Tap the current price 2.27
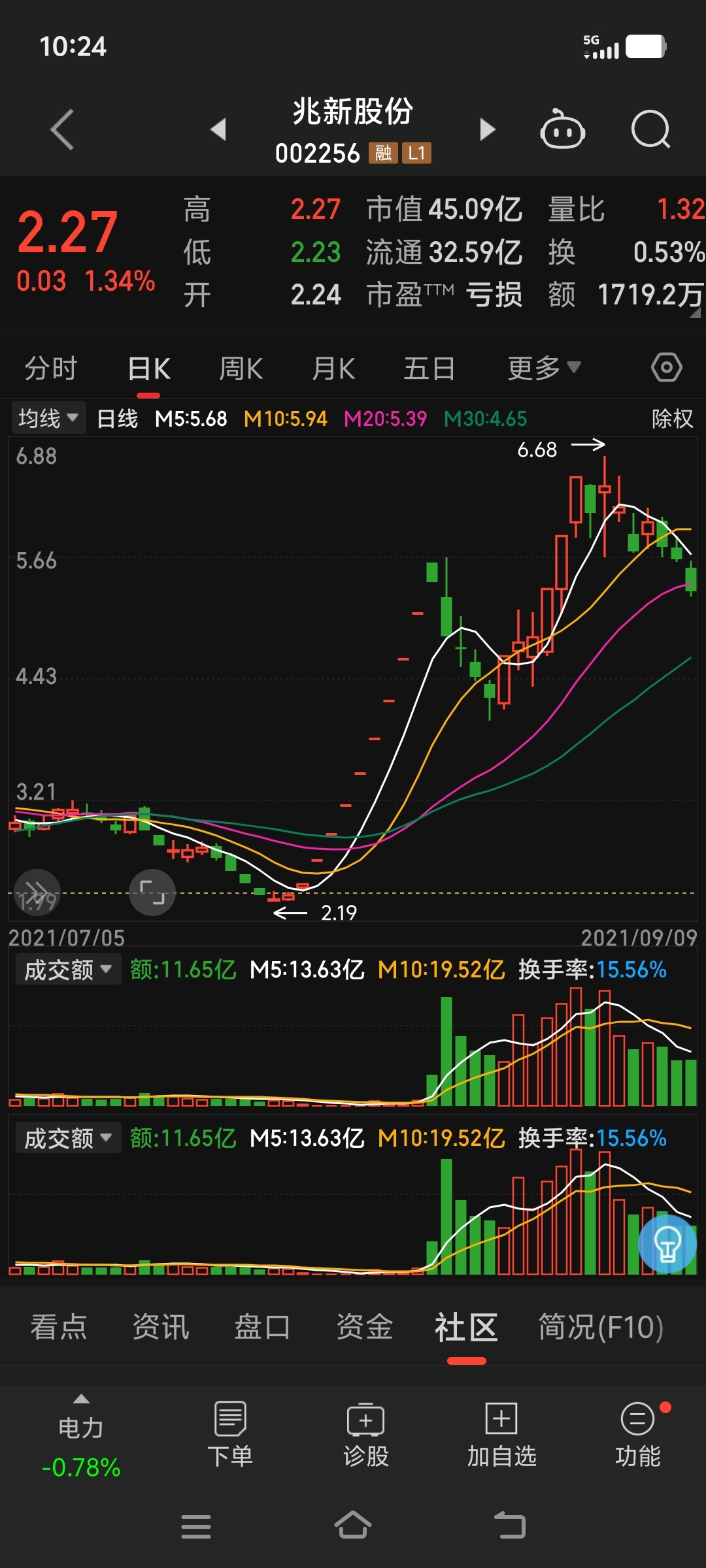This screenshot has width=706, height=1568. pos(67,232)
